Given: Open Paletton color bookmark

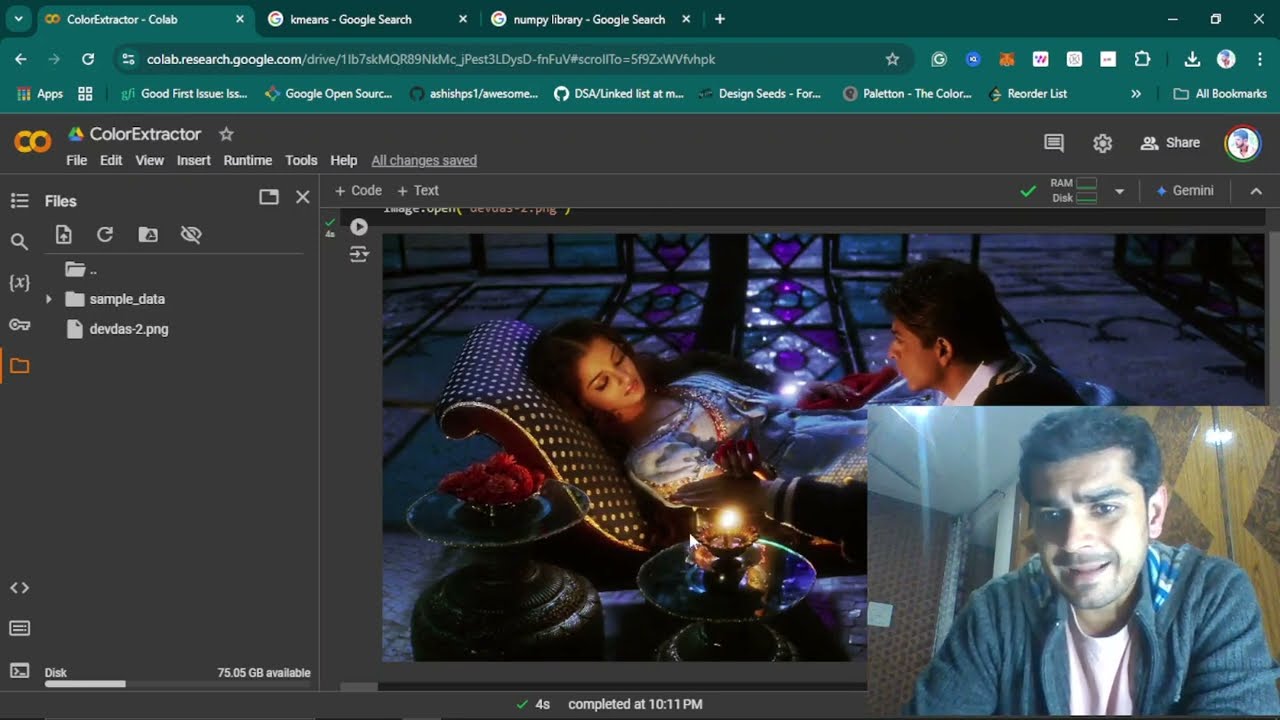Looking at the screenshot, I should click(x=907, y=93).
